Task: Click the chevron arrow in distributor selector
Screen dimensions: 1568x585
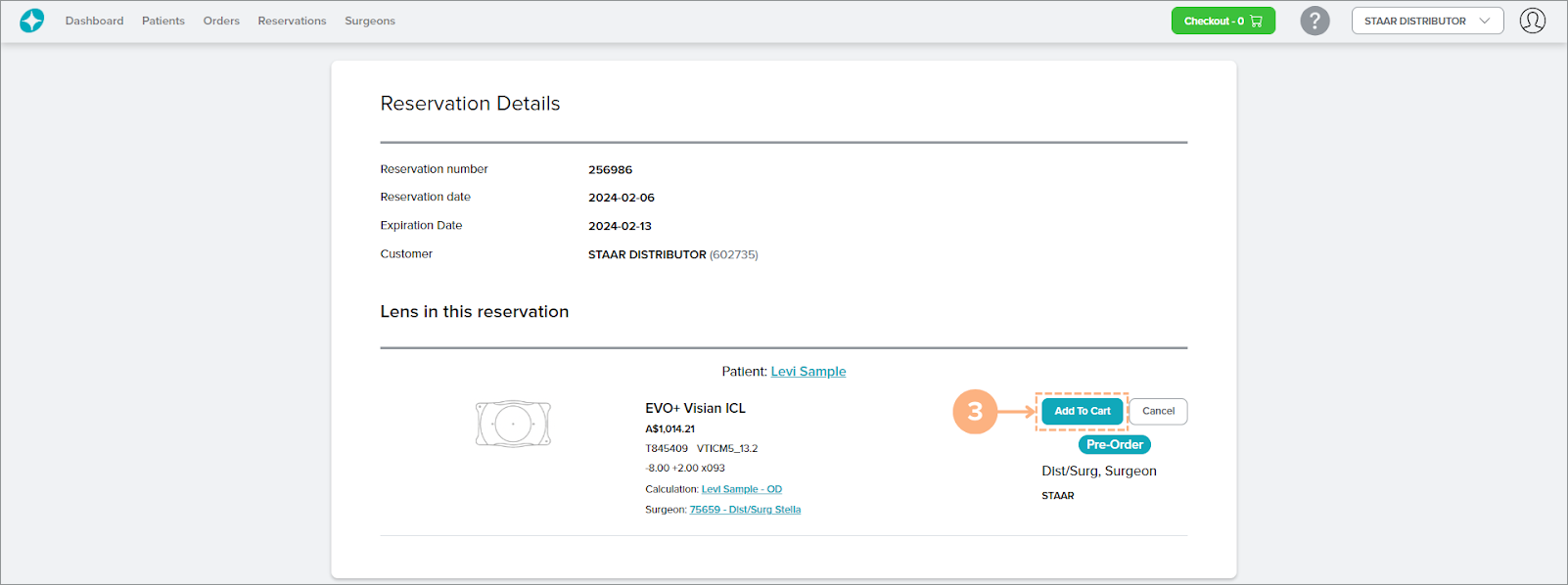Action: coord(1485,21)
